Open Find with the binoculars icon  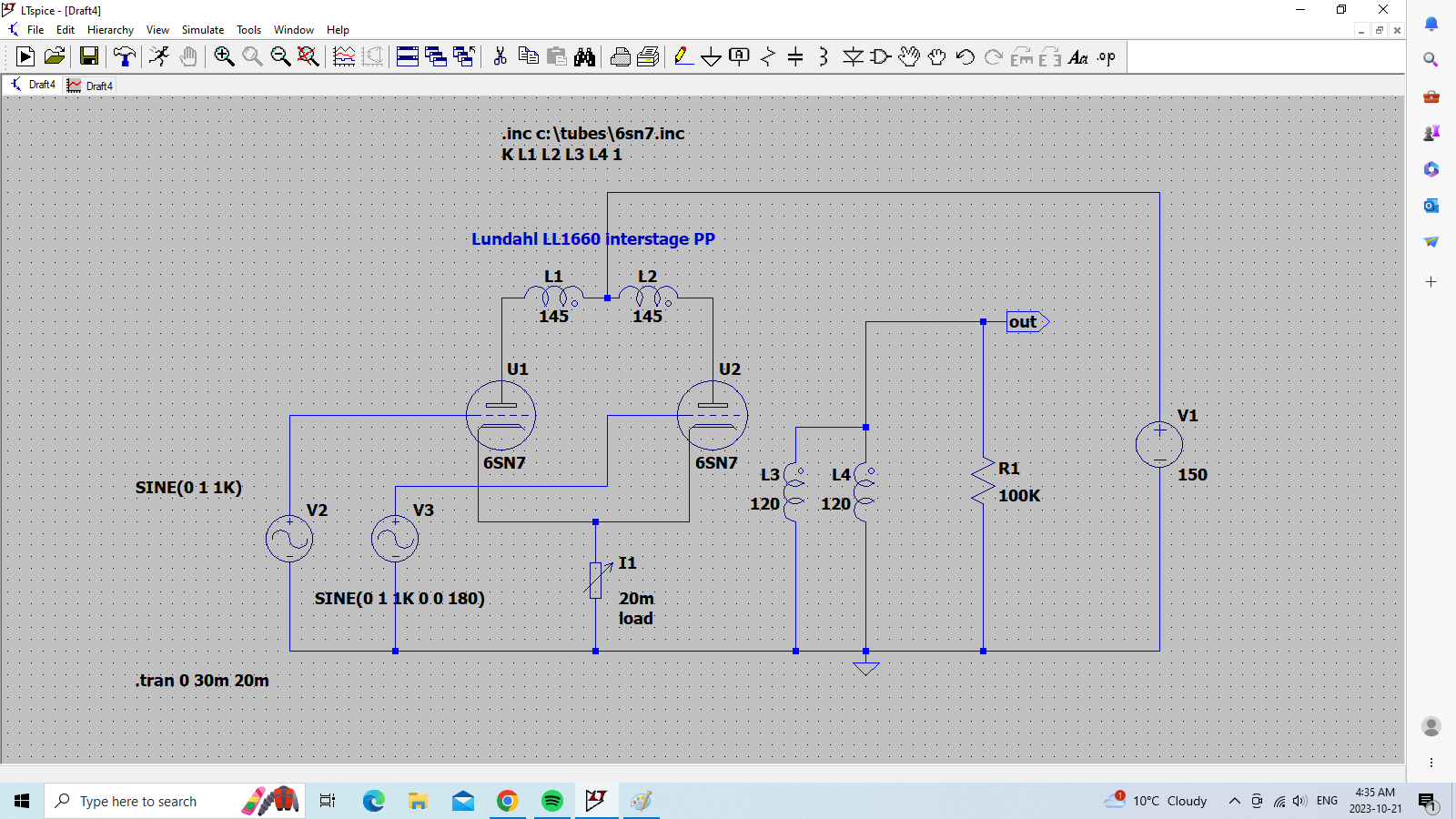pos(584,56)
